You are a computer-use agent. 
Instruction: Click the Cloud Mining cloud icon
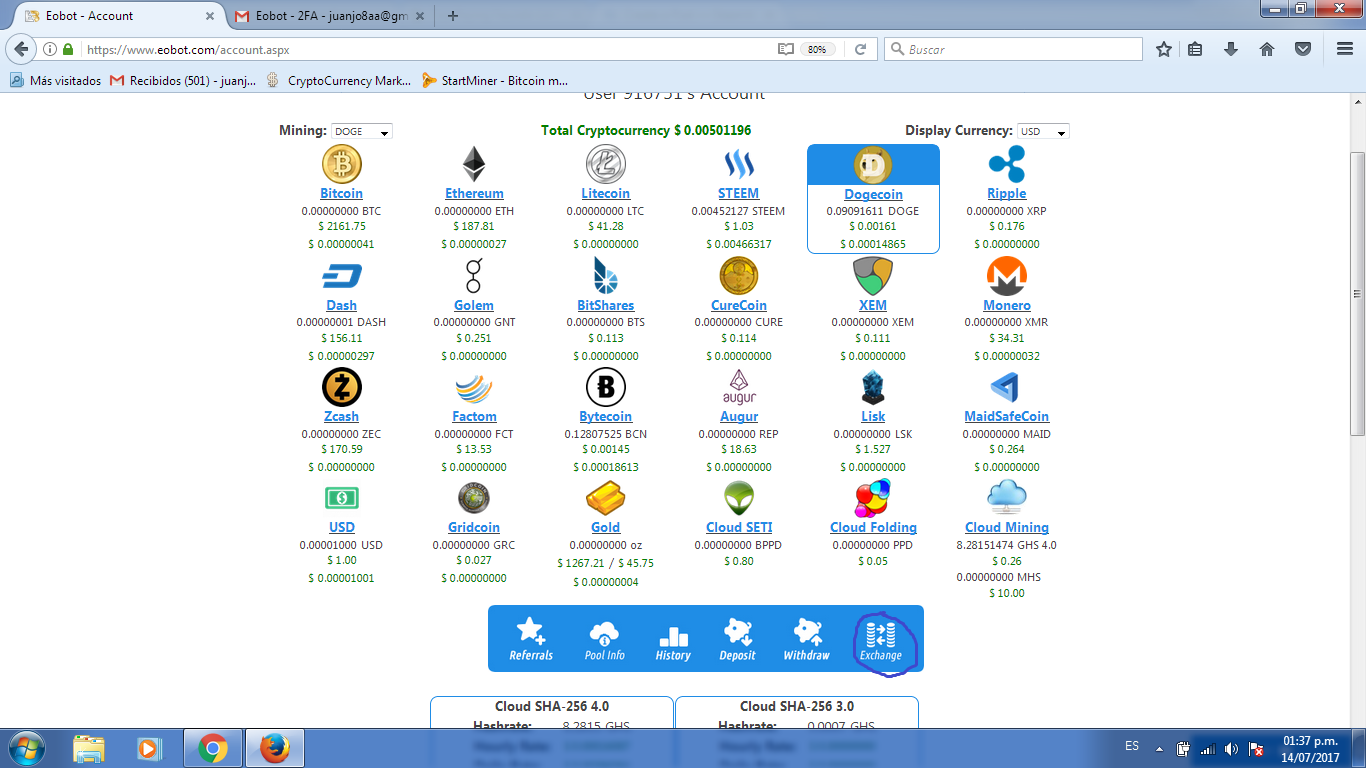[x=1007, y=497]
